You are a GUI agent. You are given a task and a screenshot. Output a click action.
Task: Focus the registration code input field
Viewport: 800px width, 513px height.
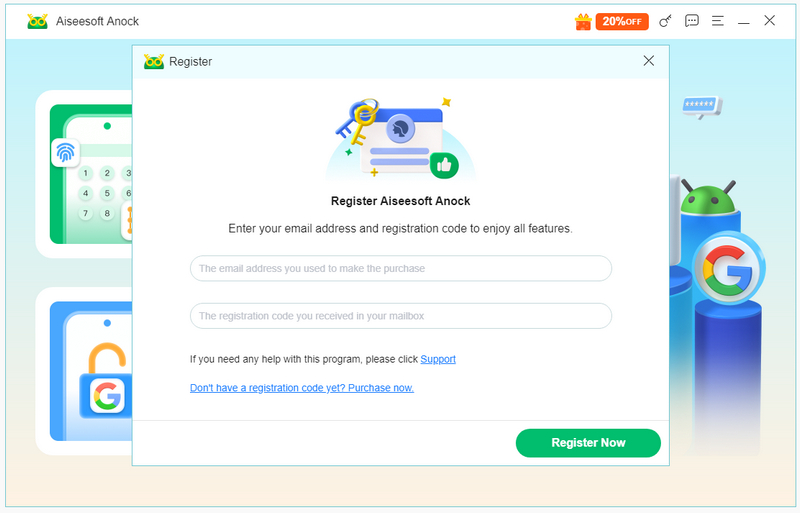(x=400, y=316)
